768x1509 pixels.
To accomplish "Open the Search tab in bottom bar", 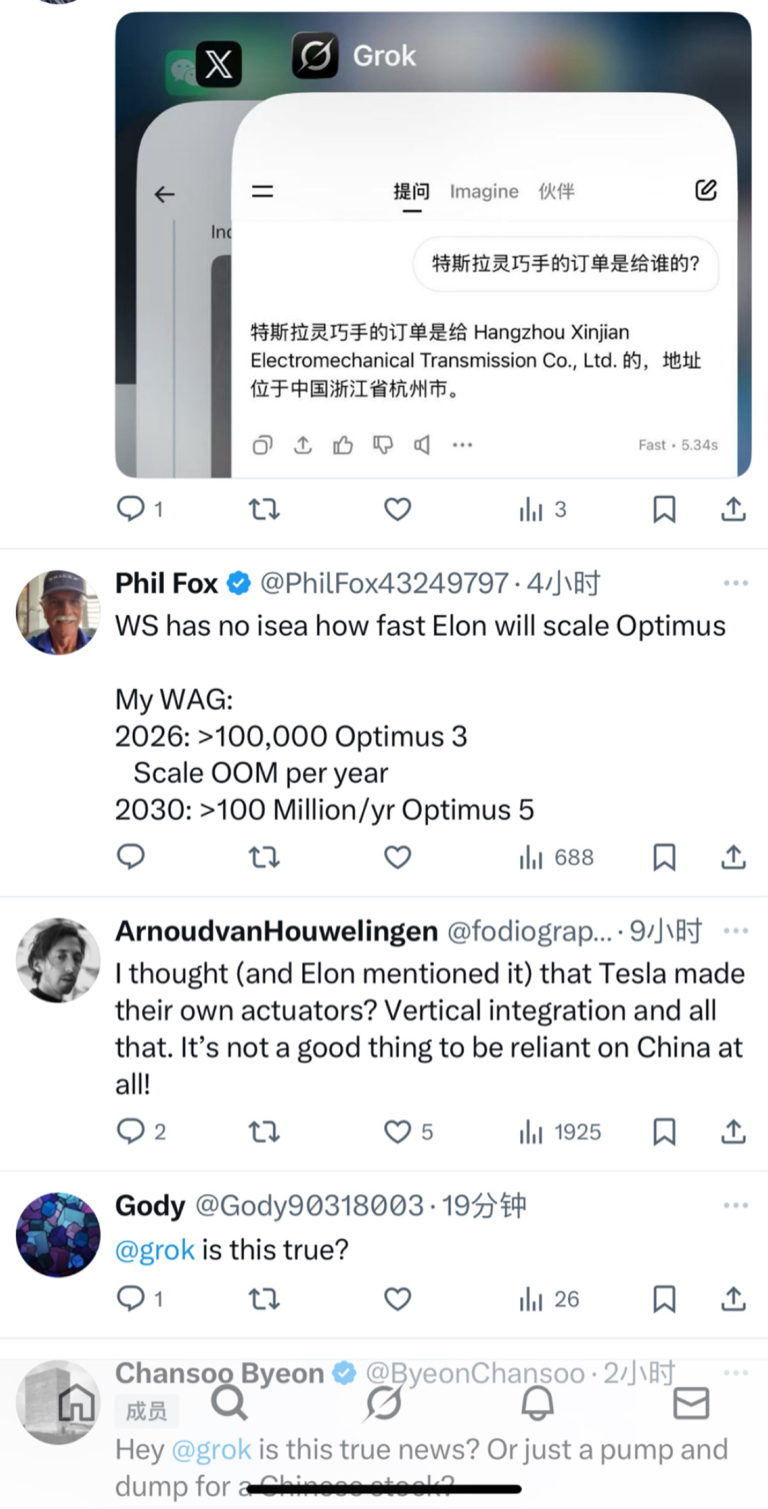I will [x=229, y=1404].
